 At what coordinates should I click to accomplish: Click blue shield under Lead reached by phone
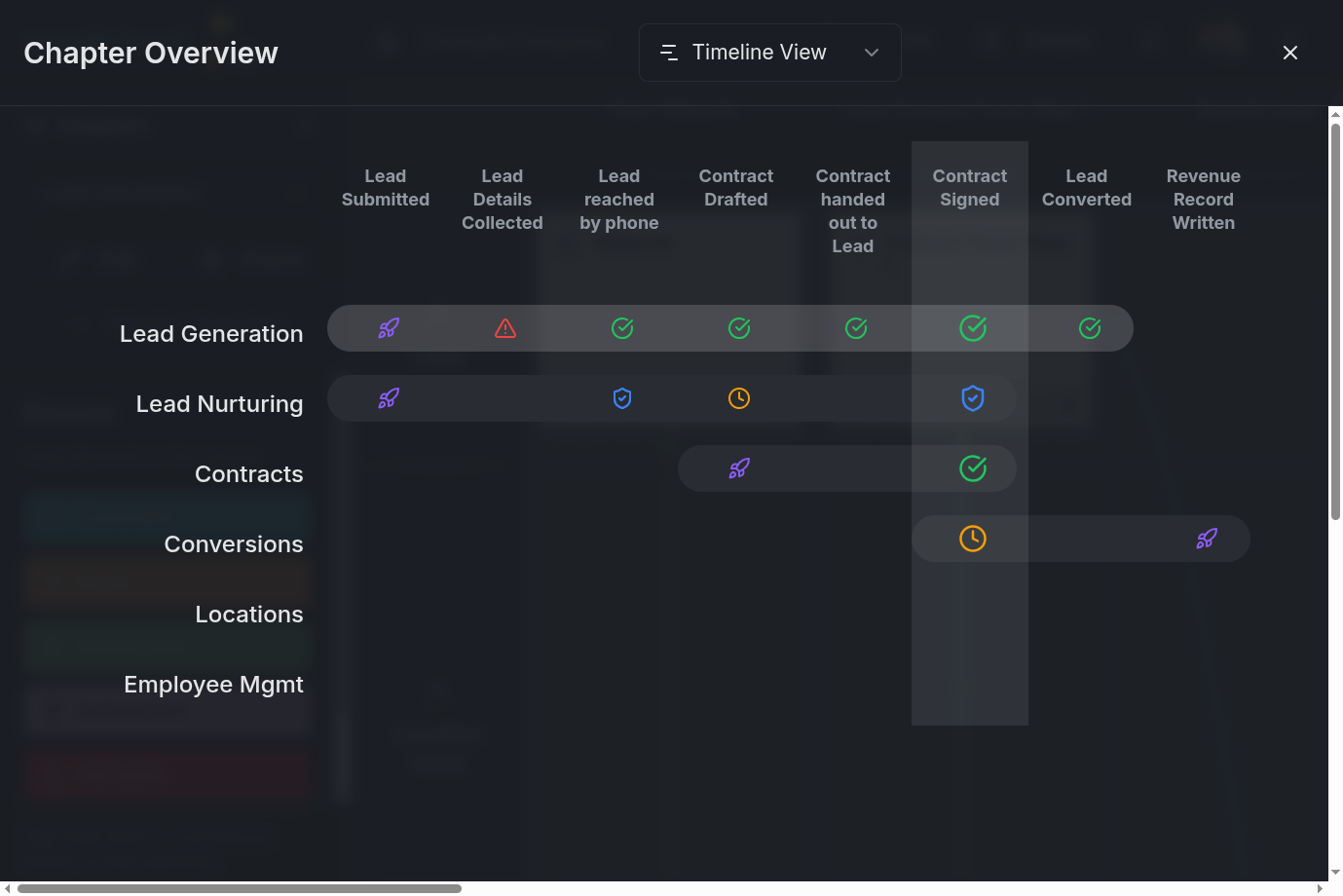[622, 398]
